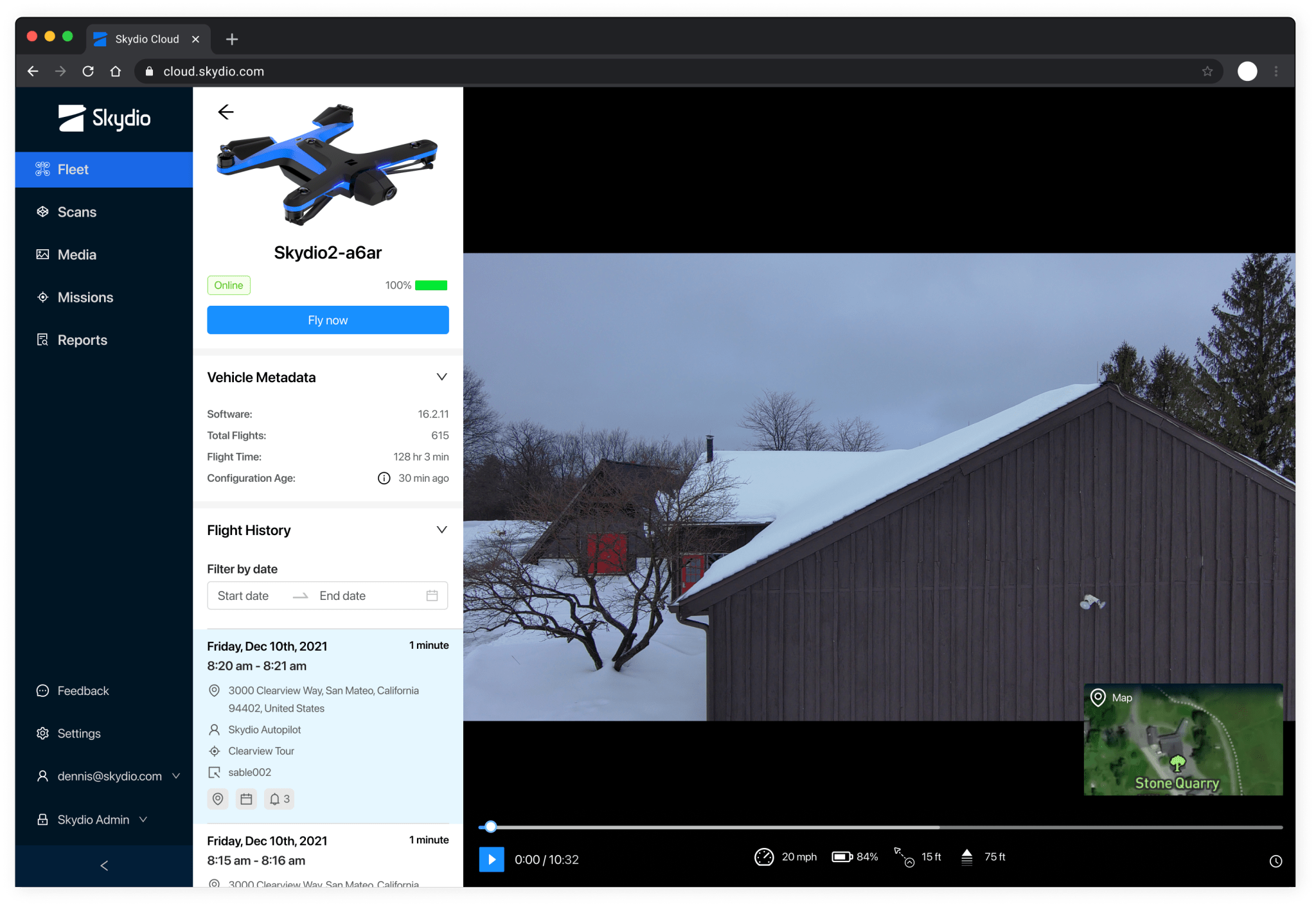
Task: Reload the page with the refresh icon
Action: 88,71
